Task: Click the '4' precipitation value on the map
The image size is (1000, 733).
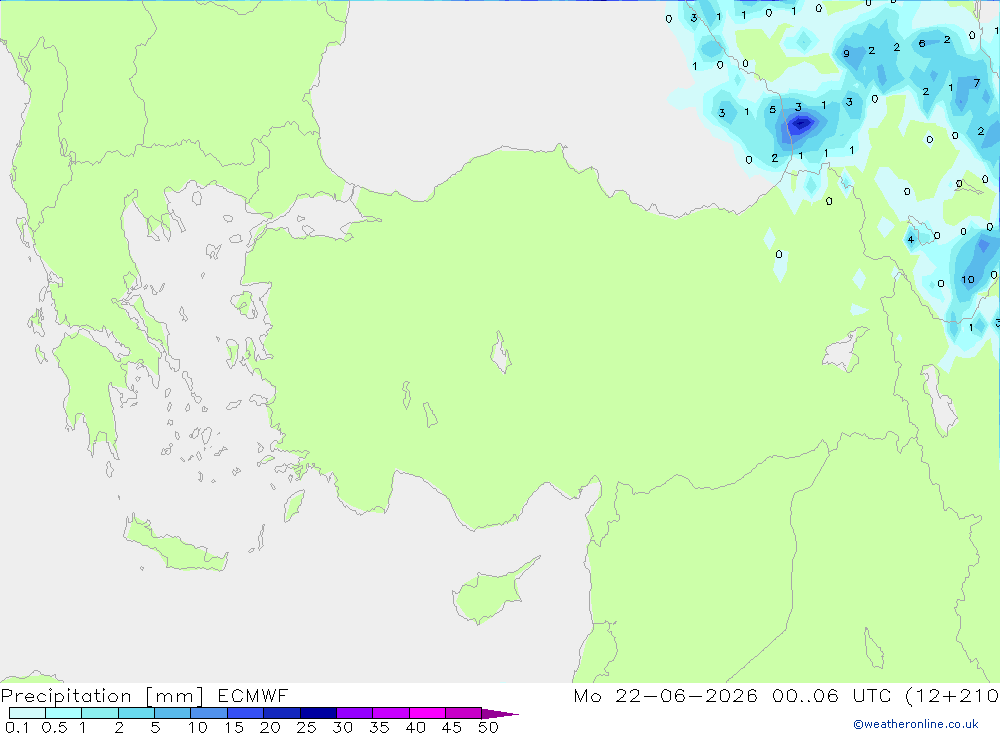Action: (x=911, y=240)
